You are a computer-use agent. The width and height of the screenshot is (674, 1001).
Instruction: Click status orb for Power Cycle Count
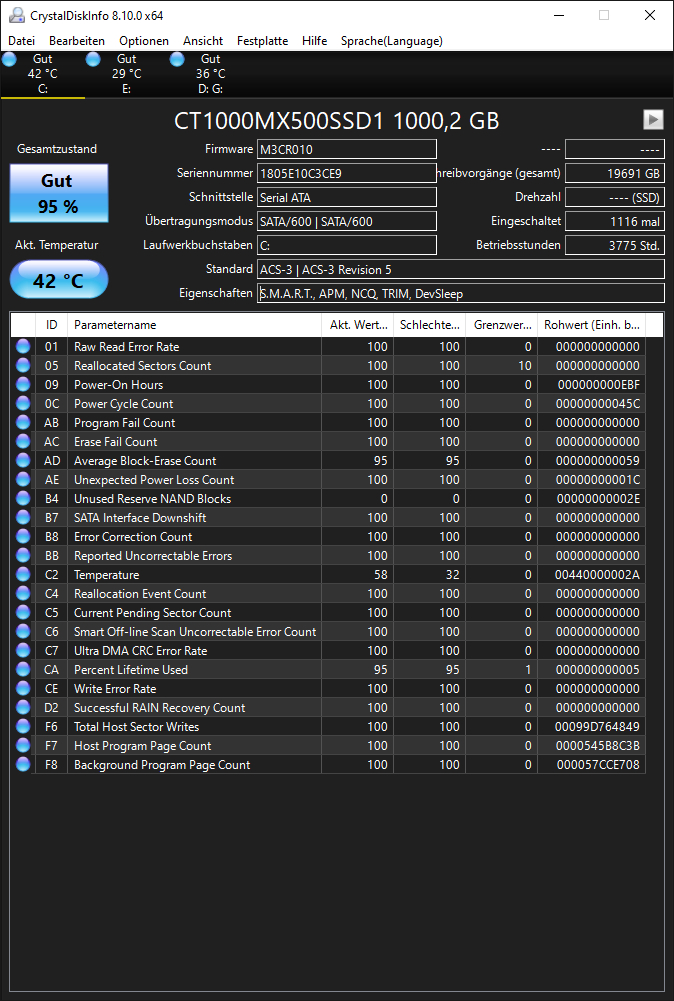[23, 403]
